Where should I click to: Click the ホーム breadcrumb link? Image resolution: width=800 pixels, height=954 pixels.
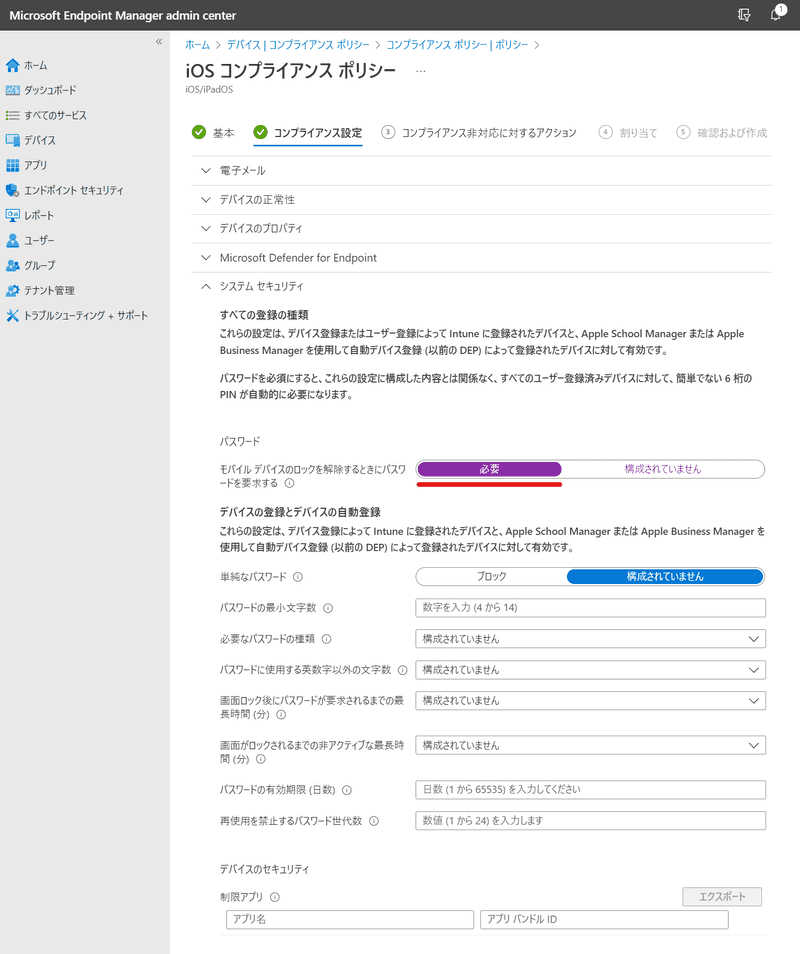click(197, 45)
